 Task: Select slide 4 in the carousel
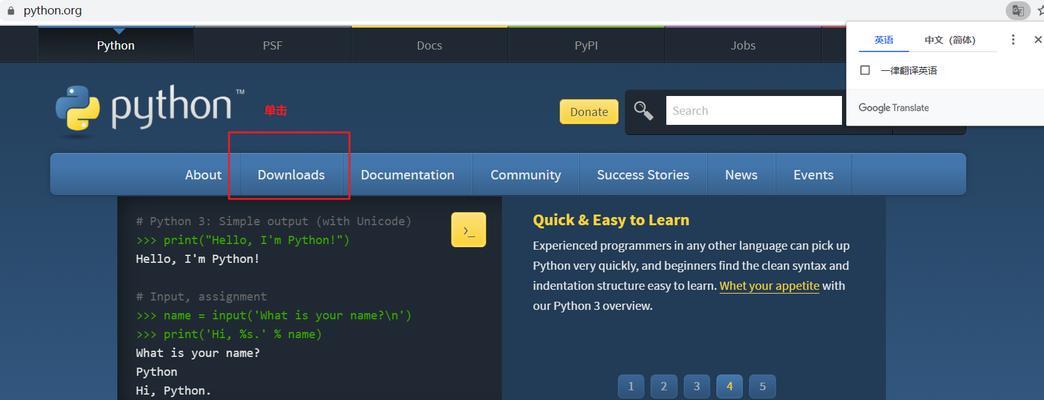[x=730, y=386]
